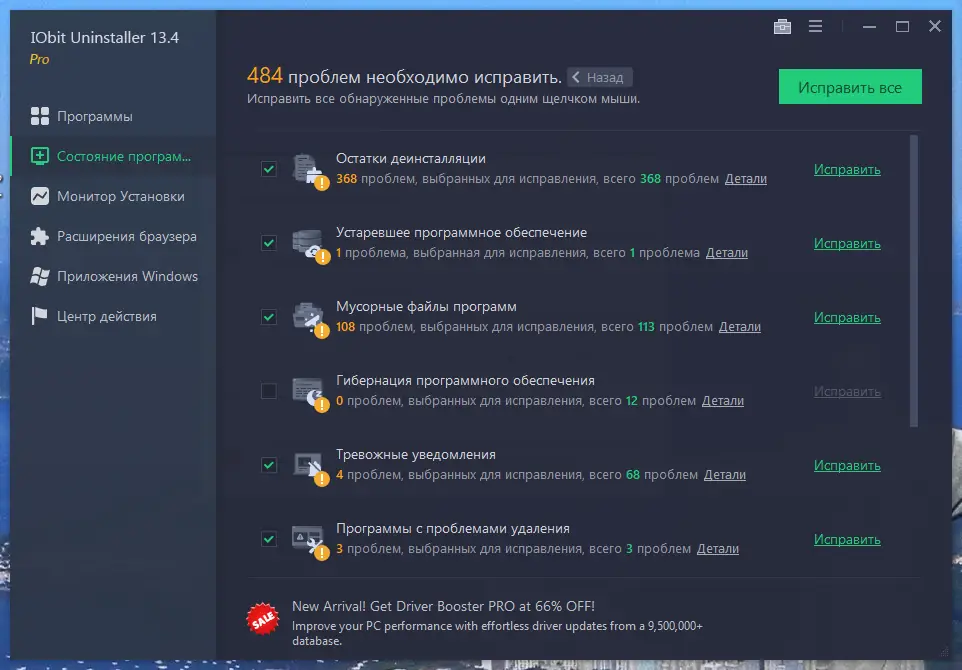Image resolution: width=962 pixels, height=670 pixels.
Task: Uncheck the Устаревшее программное обеспечение checkbox
Action: [269, 243]
